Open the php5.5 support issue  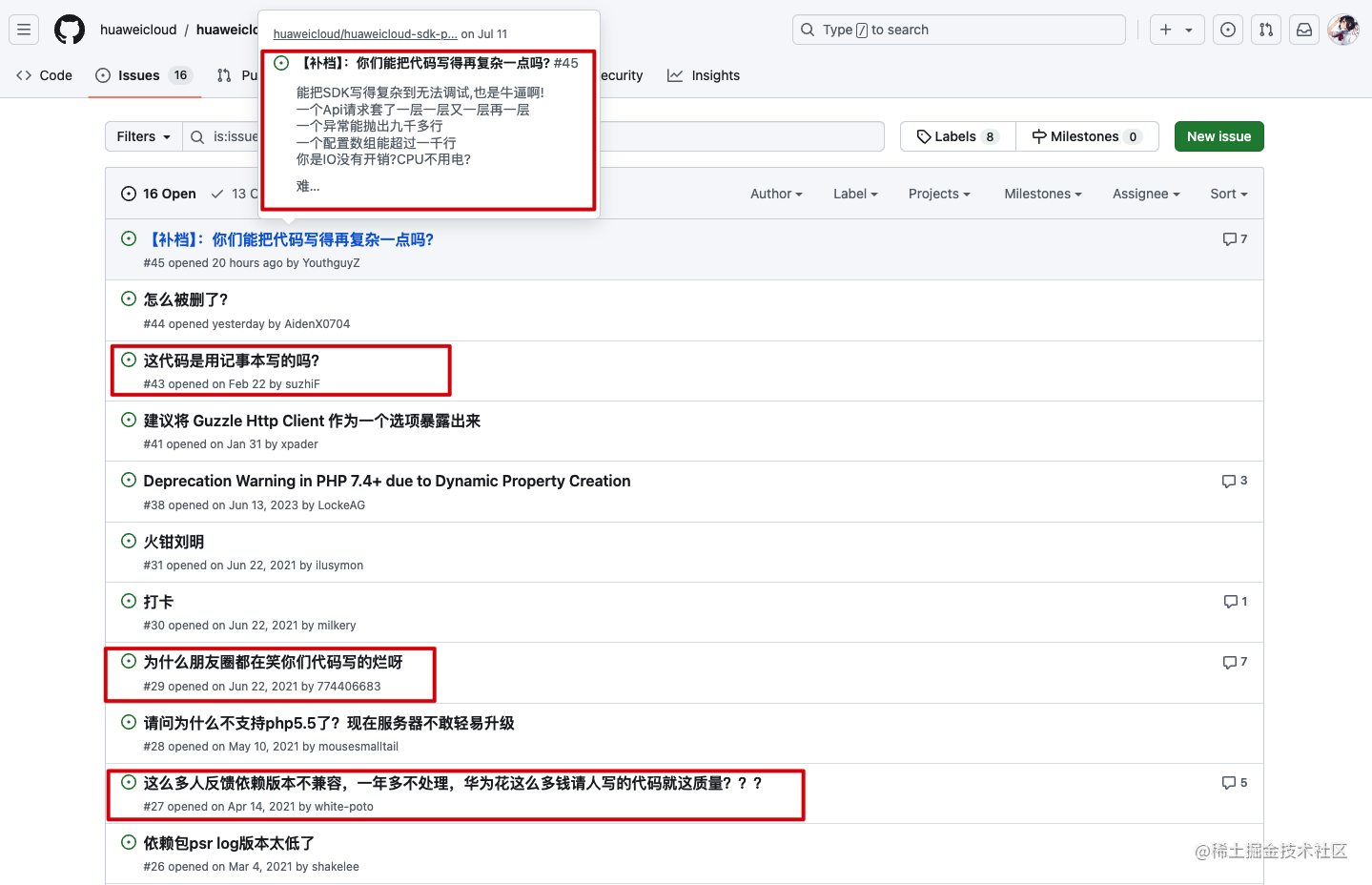click(329, 723)
